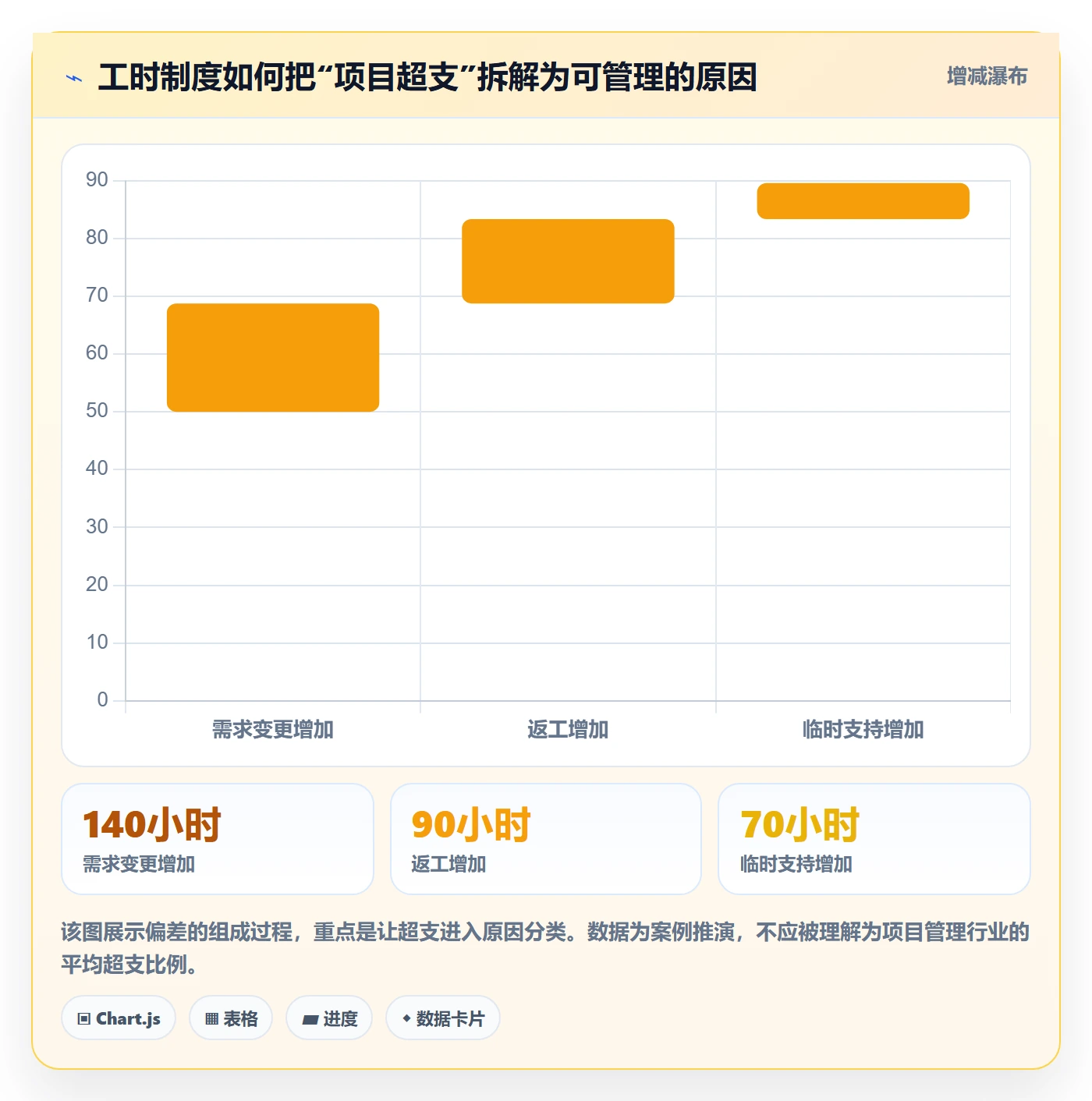Click the 需求变更增加 caption under 140小时
This screenshot has height=1101, width=1092.
tap(139, 864)
